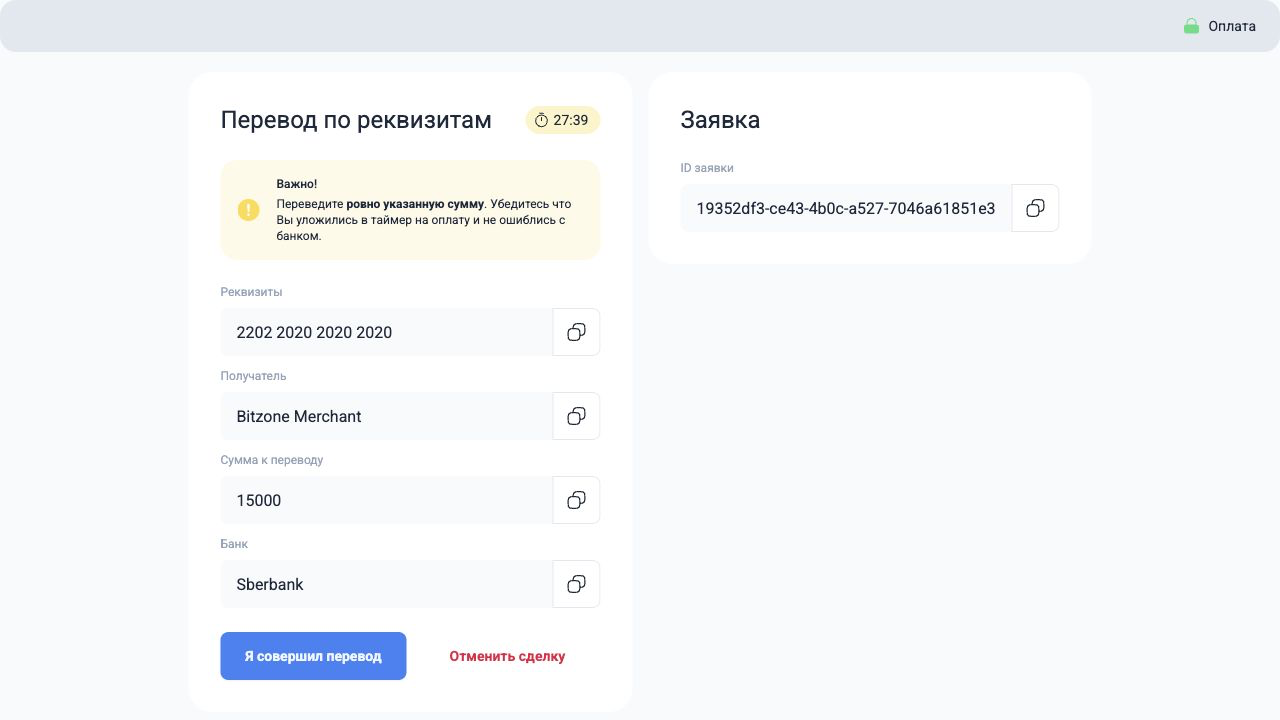Confirm with Я совершил перевод button
Image resolution: width=1280 pixels, height=720 pixels.
[x=313, y=656]
